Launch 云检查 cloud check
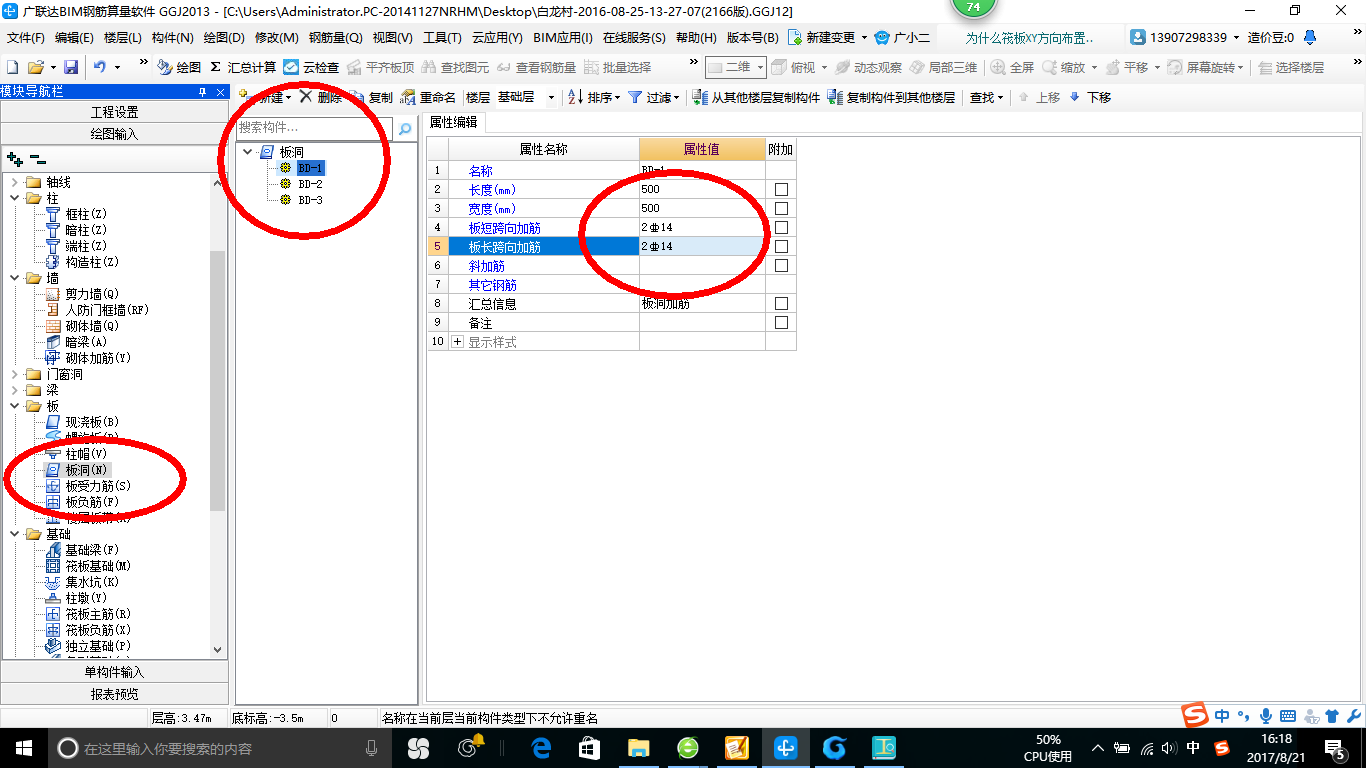The width and height of the screenshot is (1366, 768). pyautogui.click(x=311, y=67)
